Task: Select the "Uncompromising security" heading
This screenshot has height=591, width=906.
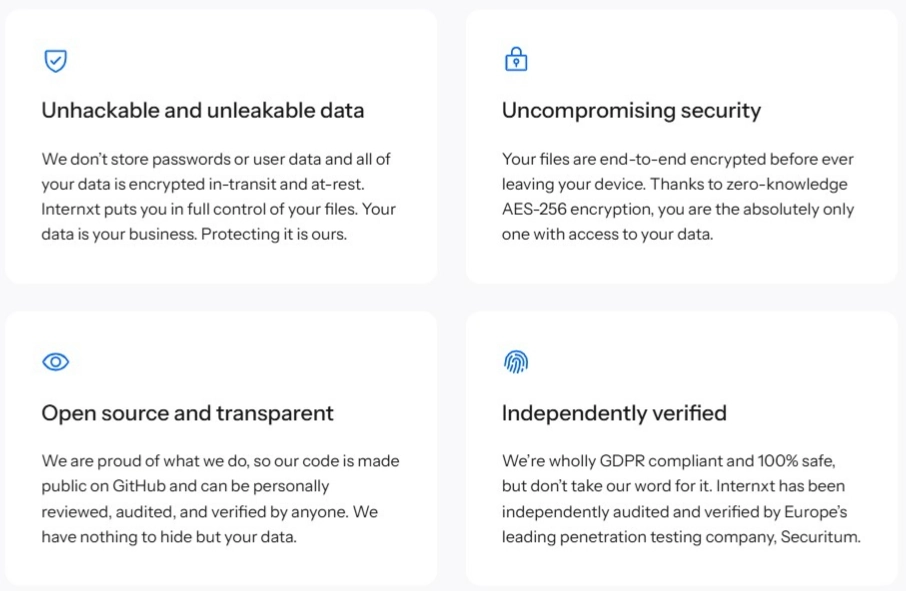Action: point(631,111)
